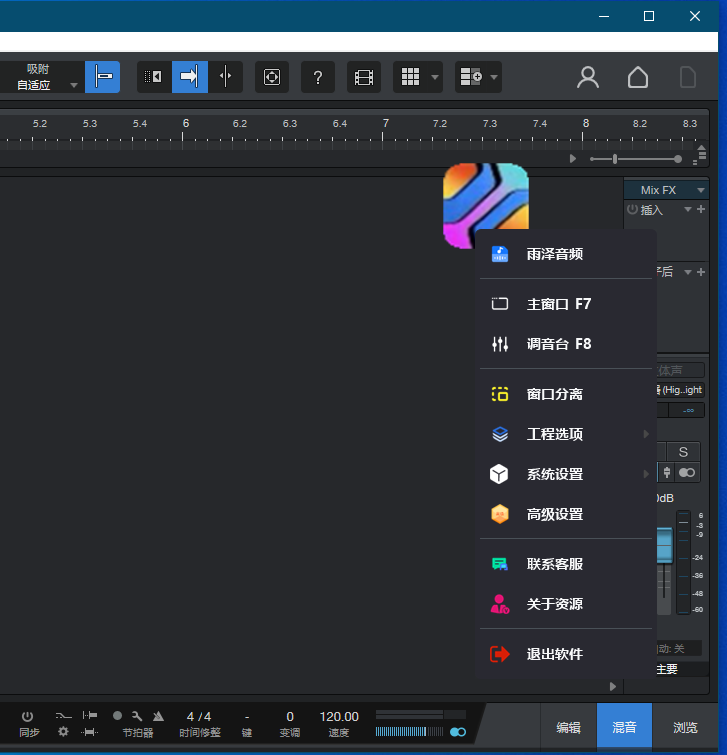Choose 退出软件 in the popup menu
The width and height of the screenshot is (727, 755).
coord(554,654)
